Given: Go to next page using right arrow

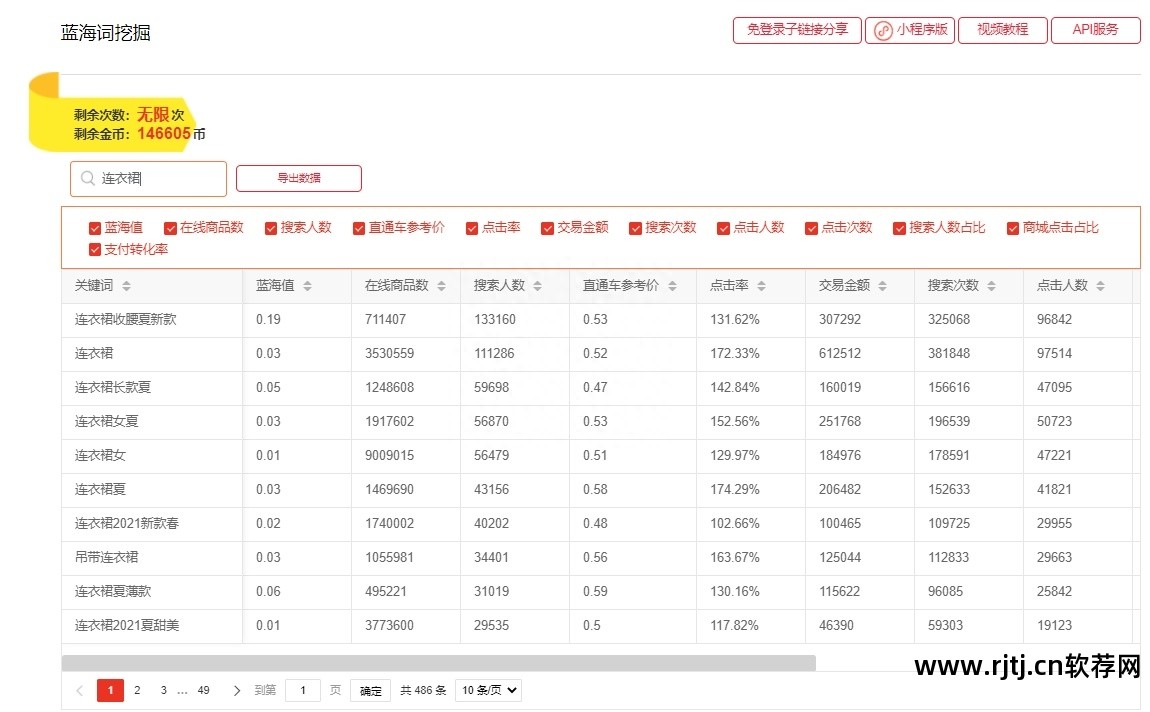Looking at the screenshot, I should point(237,690).
